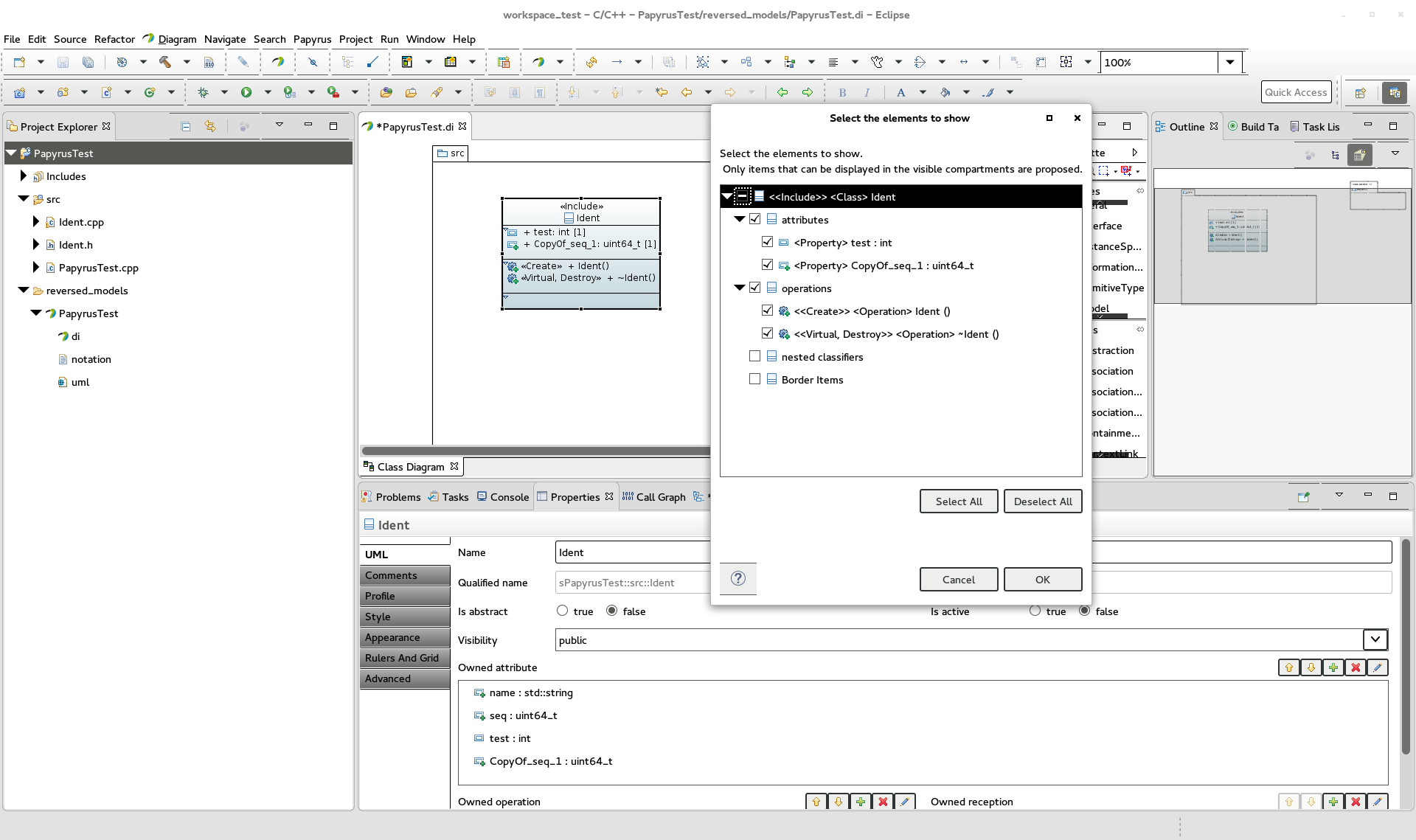
Task: Select 'true' radio for Is active
Action: pos(1035,611)
